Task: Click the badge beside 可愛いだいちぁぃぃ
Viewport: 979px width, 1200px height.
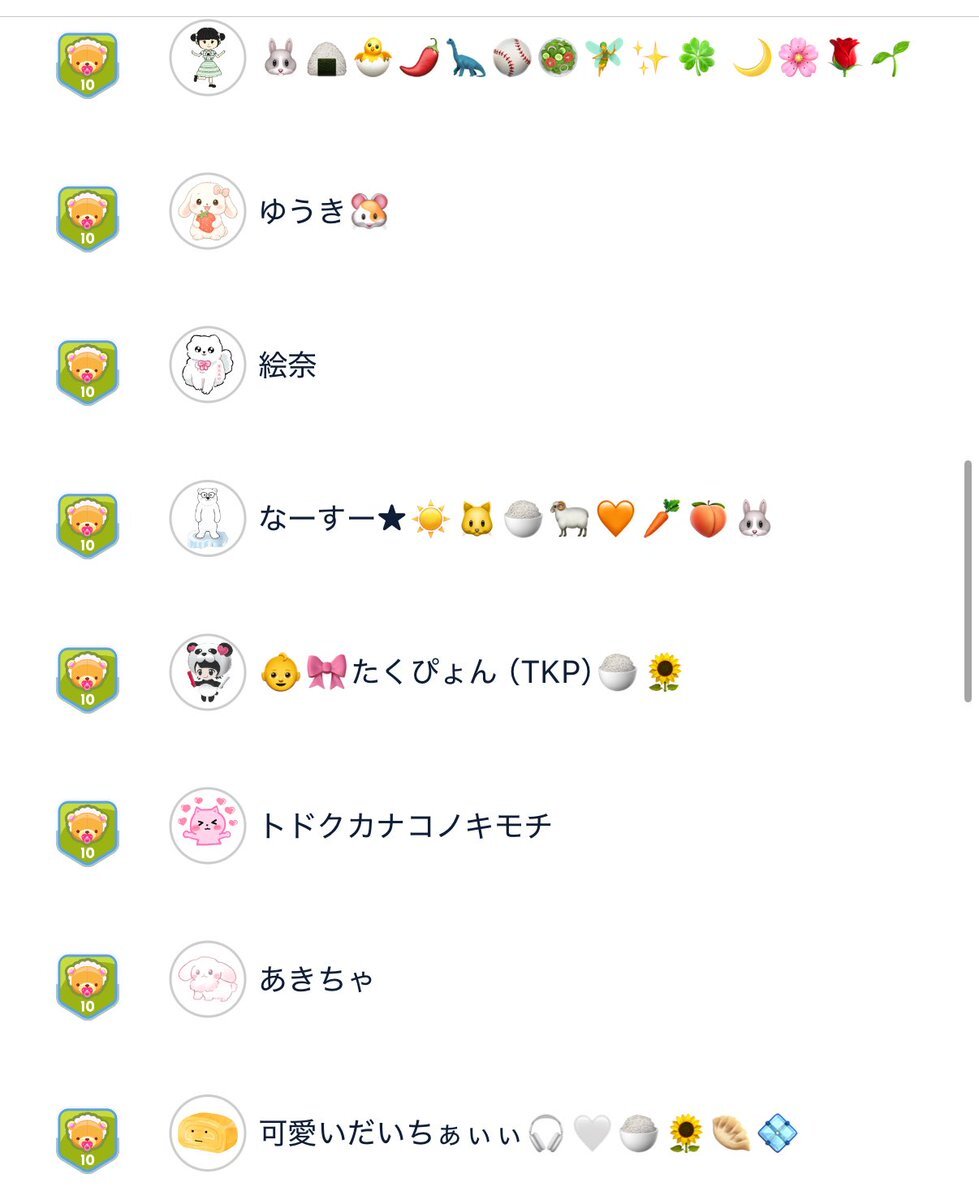Action: pyautogui.click(x=87, y=1140)
